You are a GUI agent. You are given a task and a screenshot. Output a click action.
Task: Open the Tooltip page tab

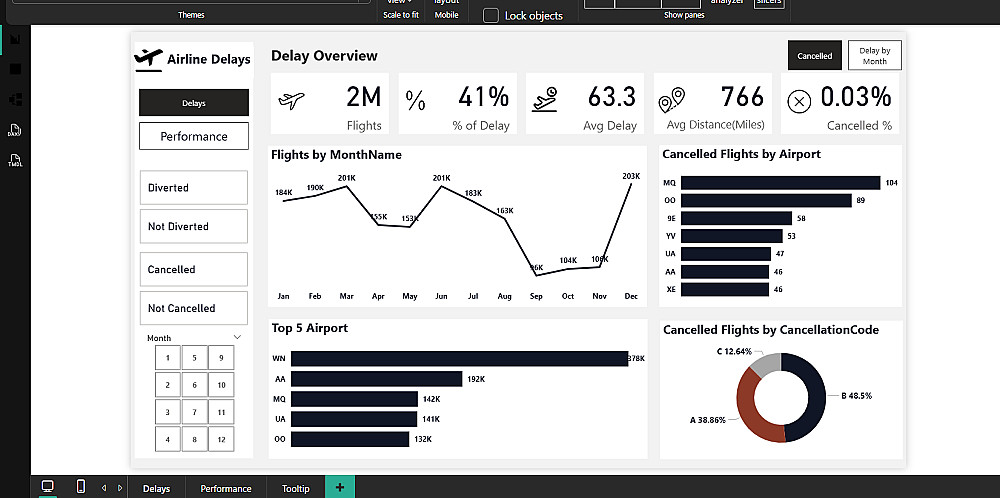coord(296,488)
